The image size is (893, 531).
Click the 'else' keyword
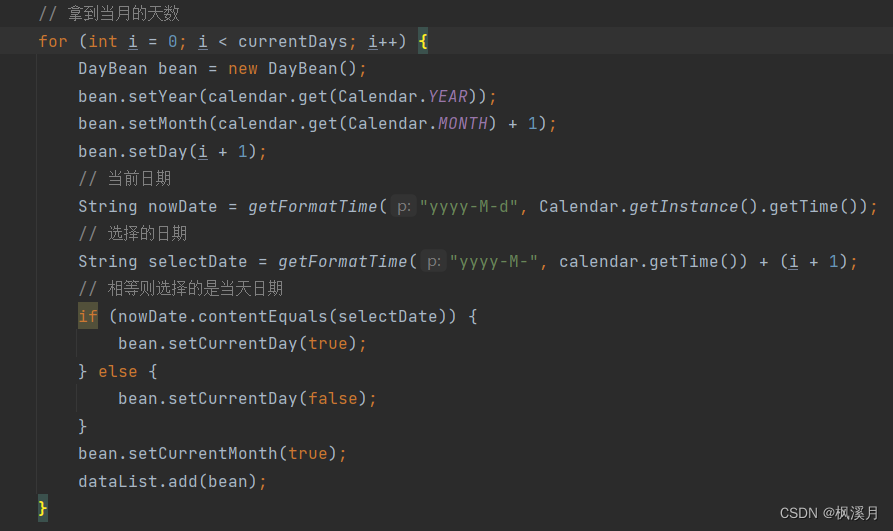click(118, 371)
